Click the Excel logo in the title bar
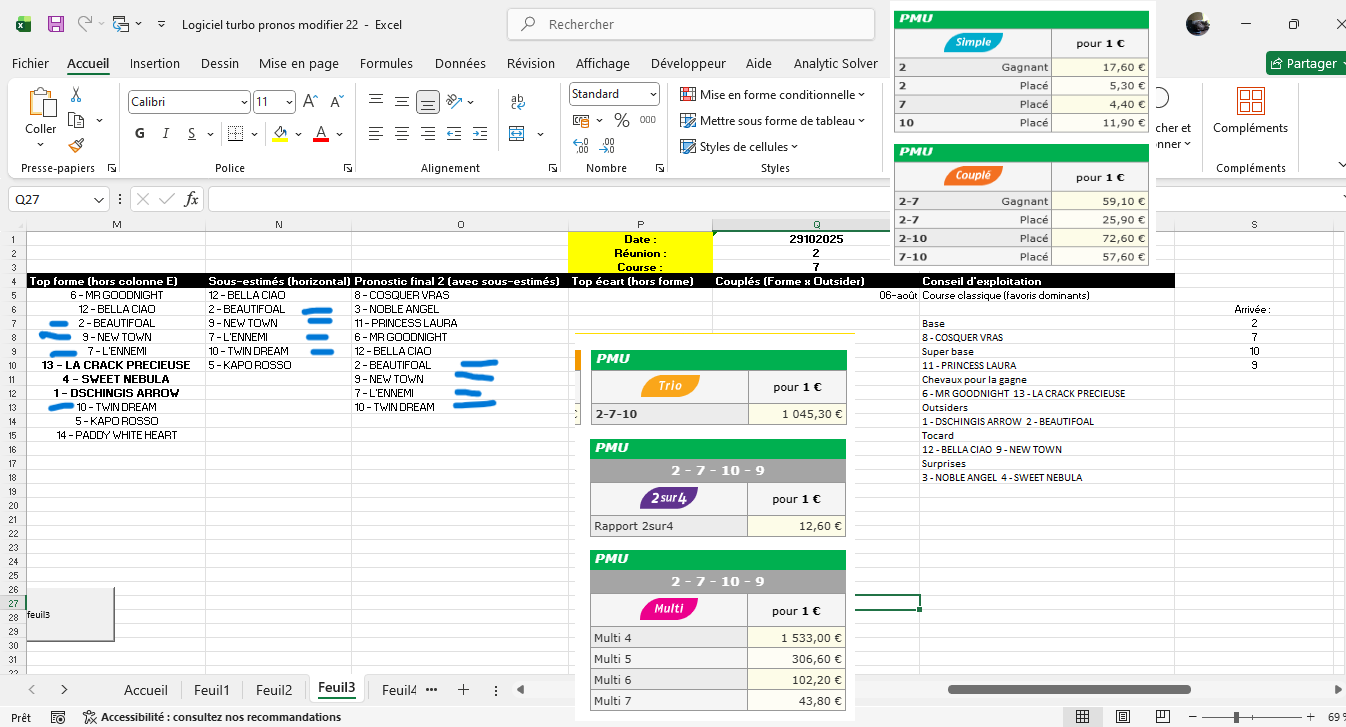Image resolution: width=1346 pixels, height=727 pixels. pyautogui.click(x=23, y=24)
